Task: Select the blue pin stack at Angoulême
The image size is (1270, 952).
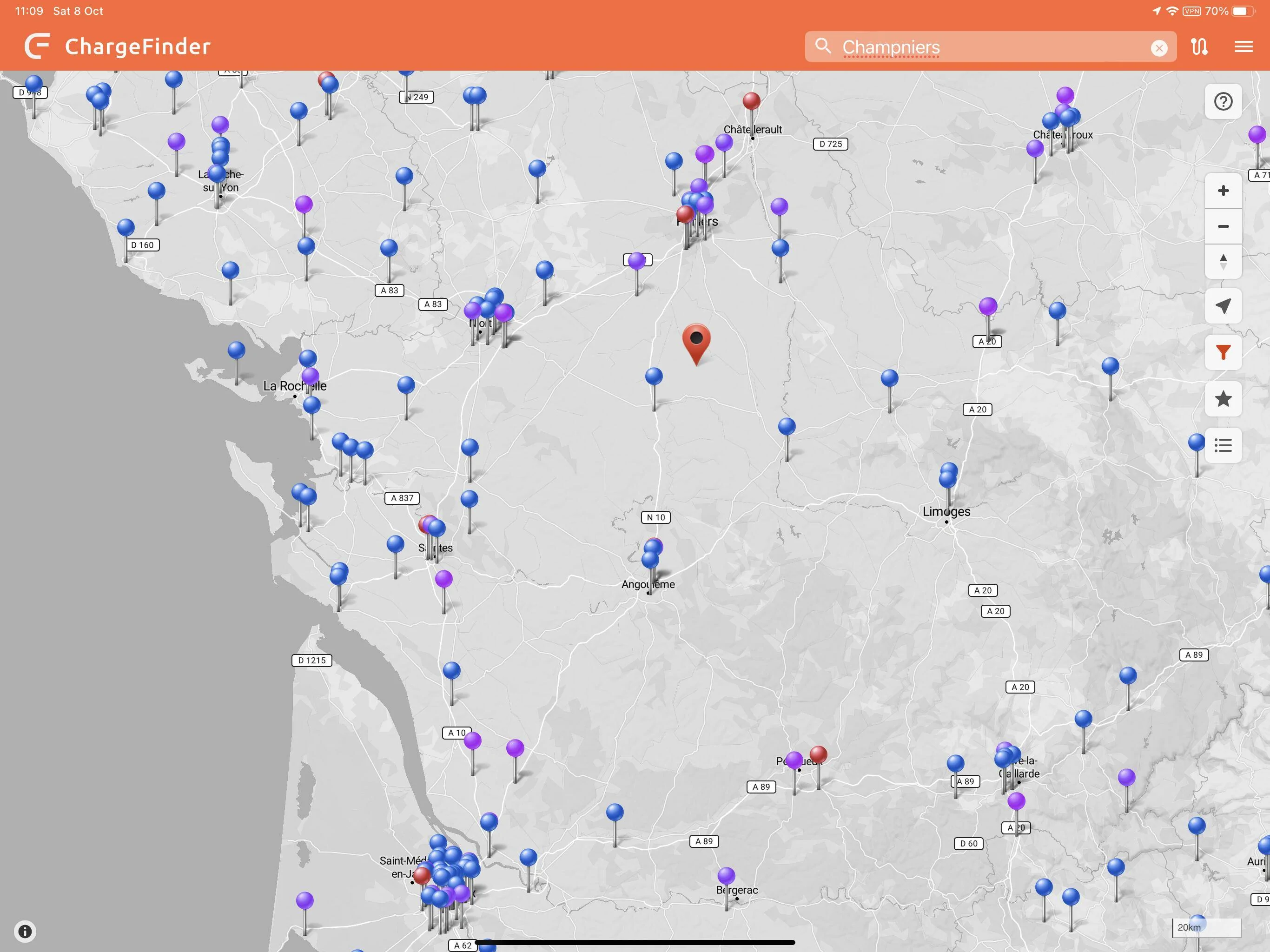Action: tap(652, 554)
